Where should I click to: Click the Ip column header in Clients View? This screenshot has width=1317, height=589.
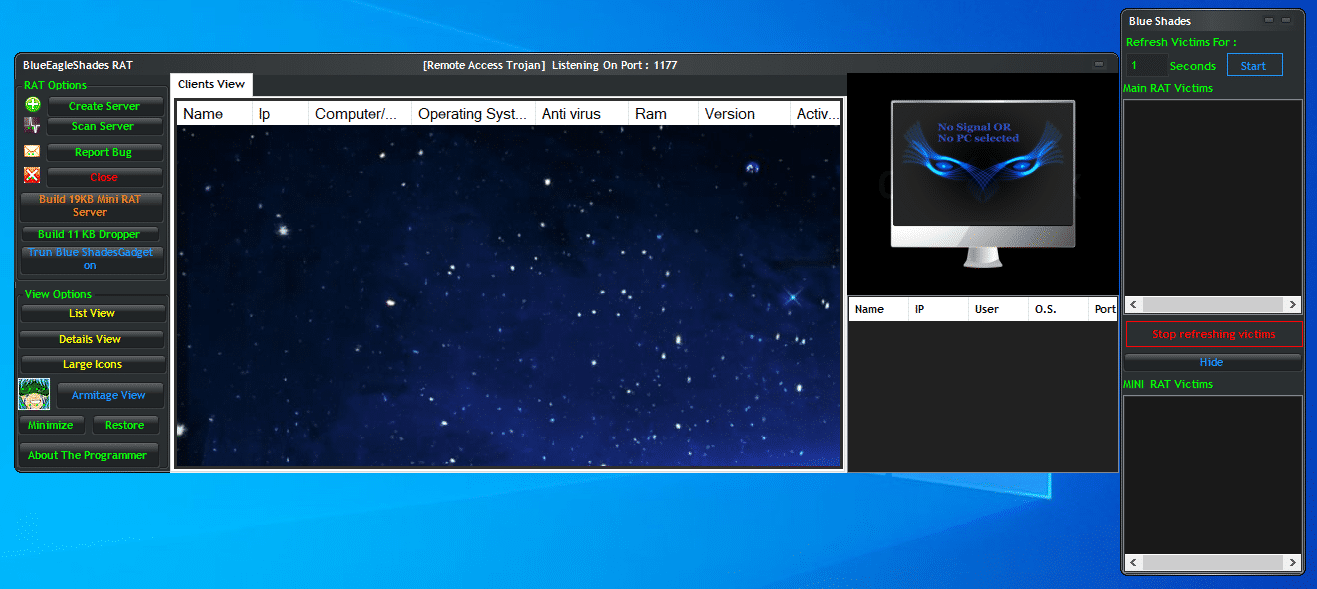[x=280, y=114]
